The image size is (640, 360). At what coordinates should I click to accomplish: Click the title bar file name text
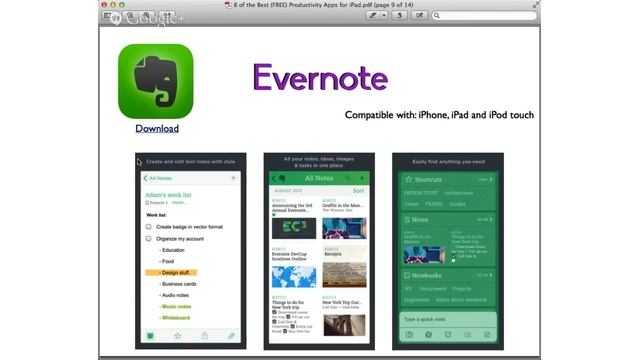pos(323,5)
